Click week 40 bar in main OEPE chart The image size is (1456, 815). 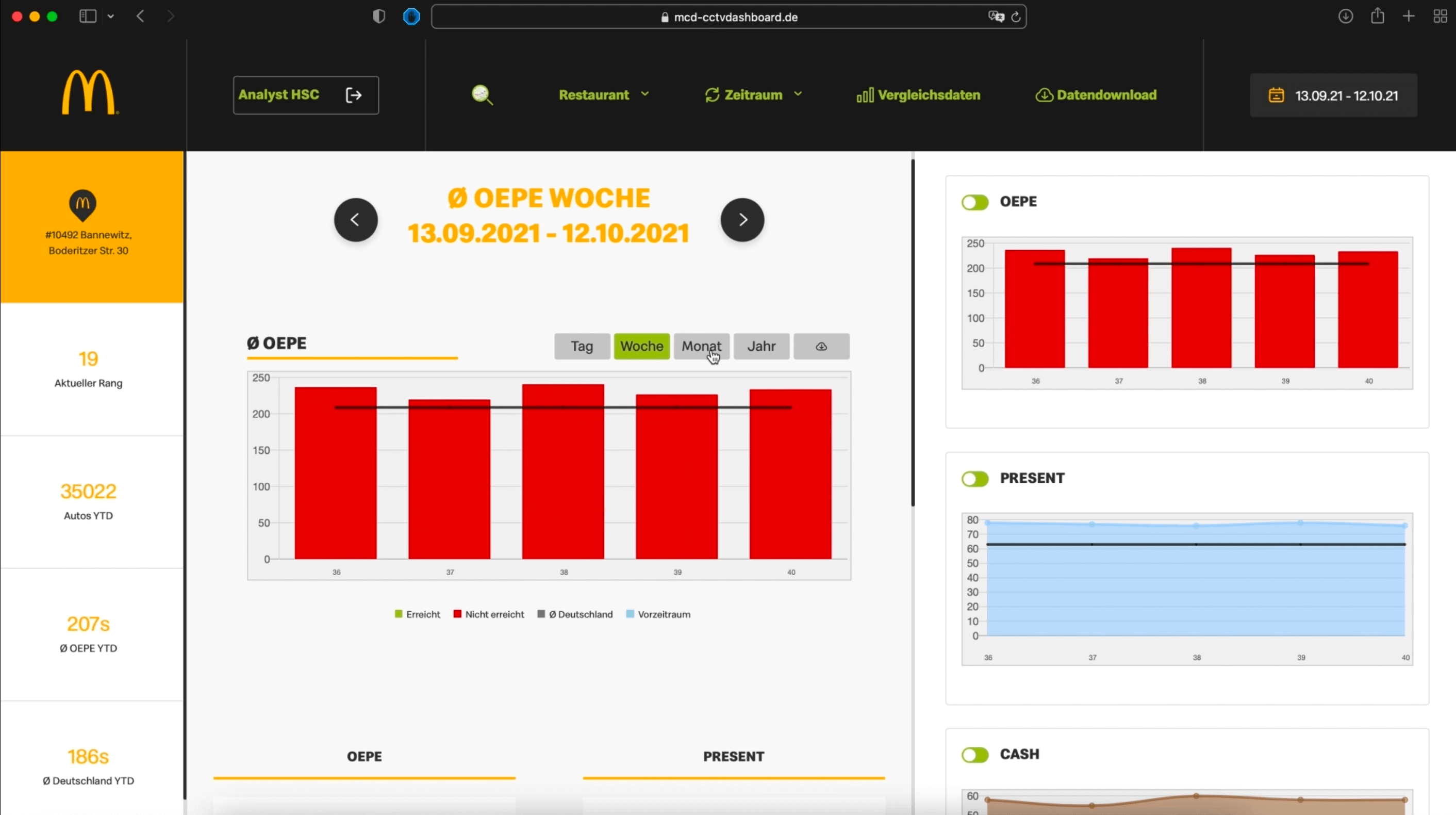tap(790, 474)
